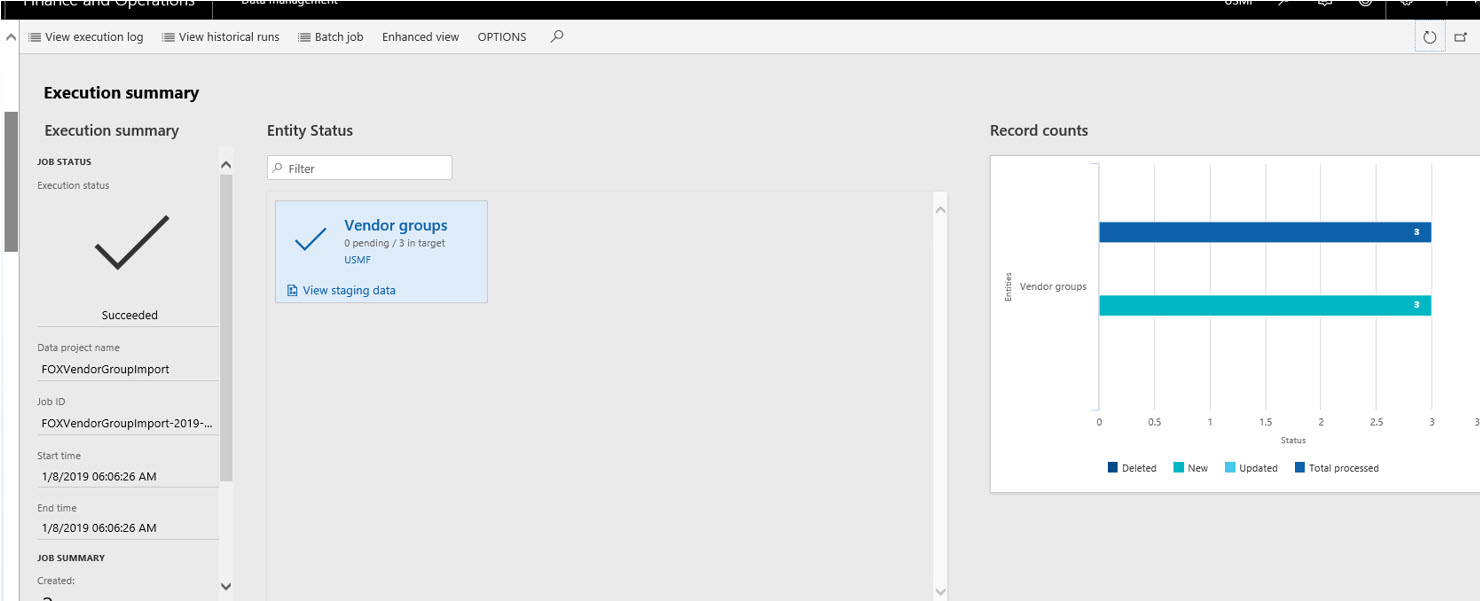Open the Data management menu item
This screenshot has height=601, width=1480.
288,2
